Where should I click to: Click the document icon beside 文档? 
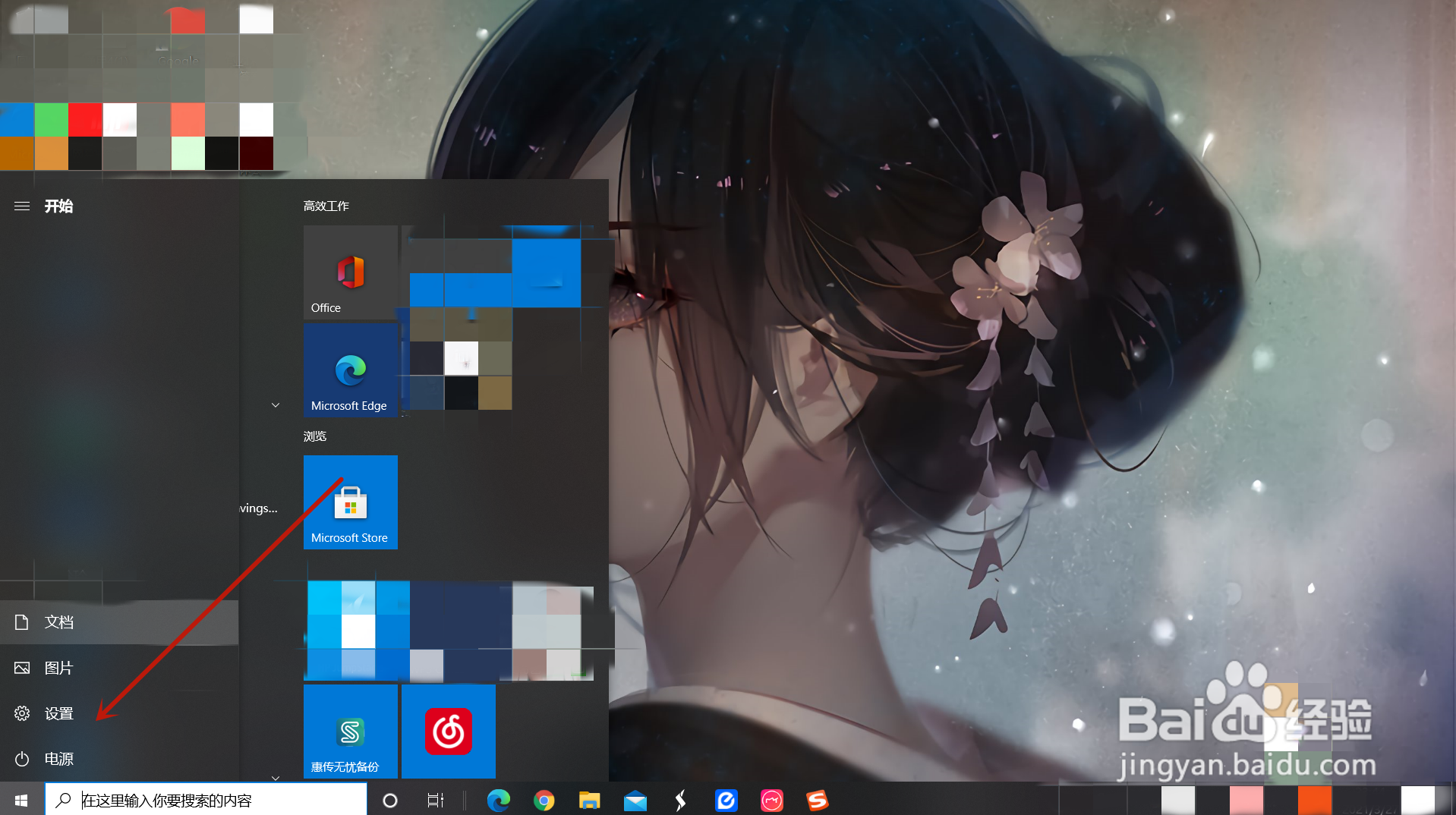22,622
